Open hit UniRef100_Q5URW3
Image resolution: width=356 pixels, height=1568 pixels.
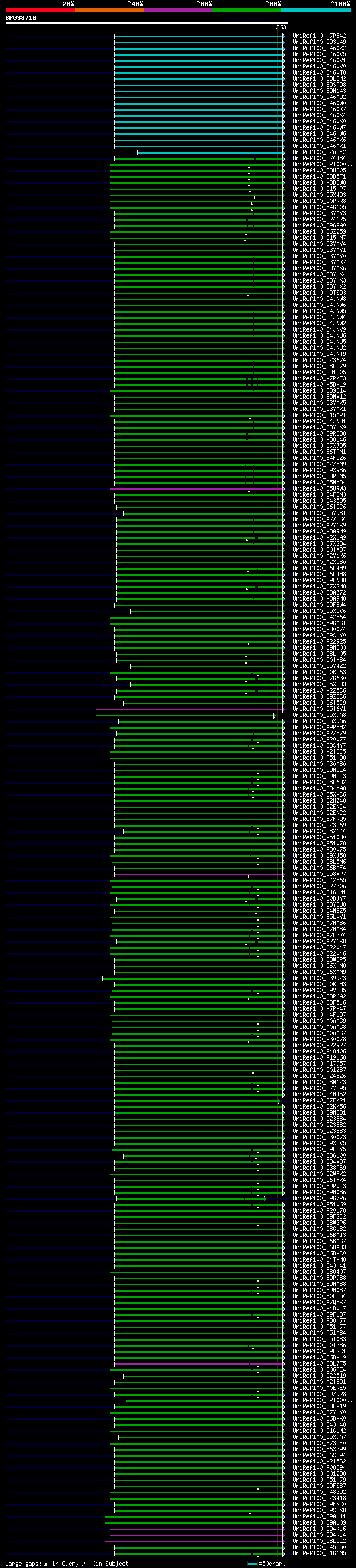(319, 489)
